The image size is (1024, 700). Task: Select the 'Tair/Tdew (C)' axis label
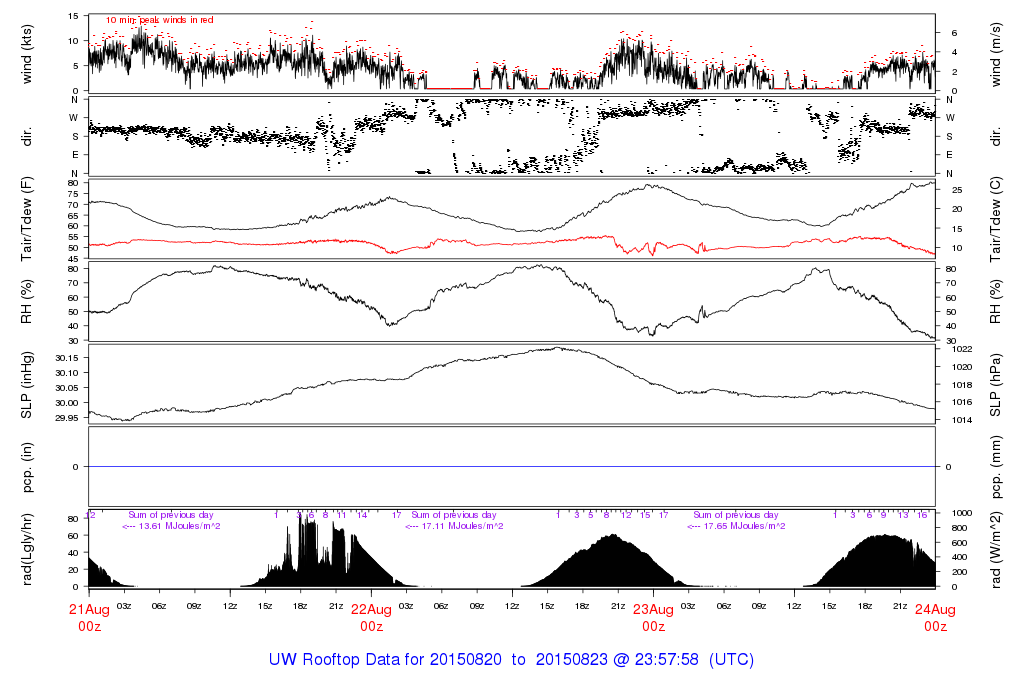[x=998, y=220]
